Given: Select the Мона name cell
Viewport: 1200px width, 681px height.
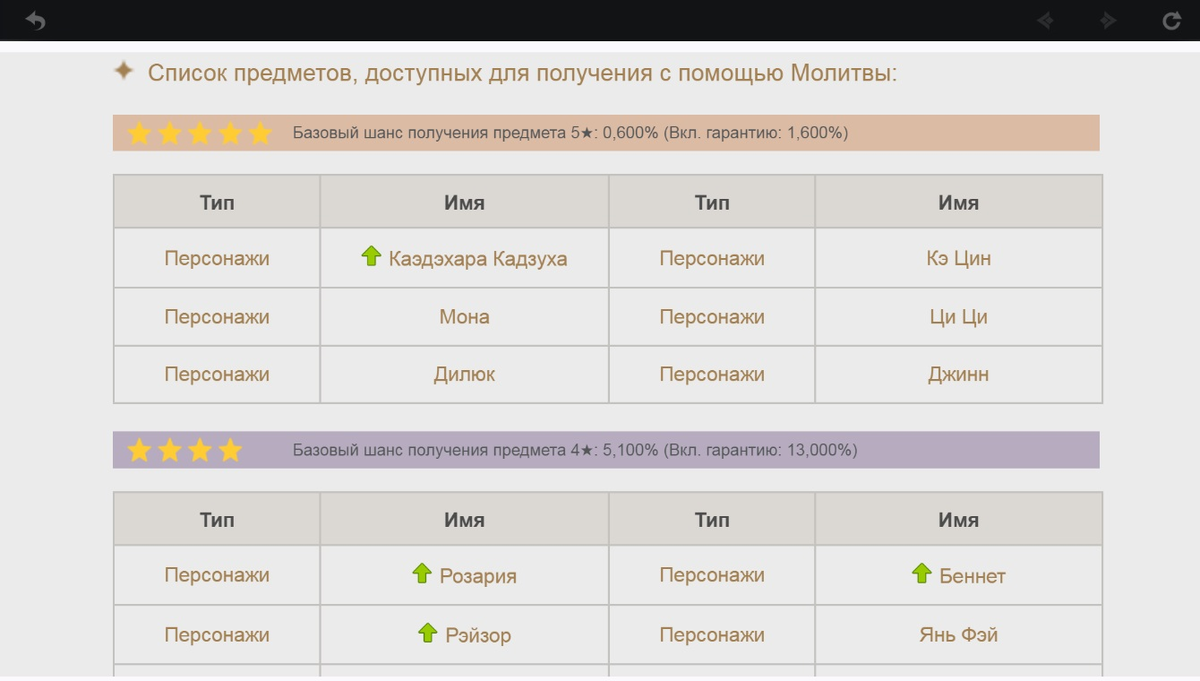Looking at the screenshot, I should 464,317.
